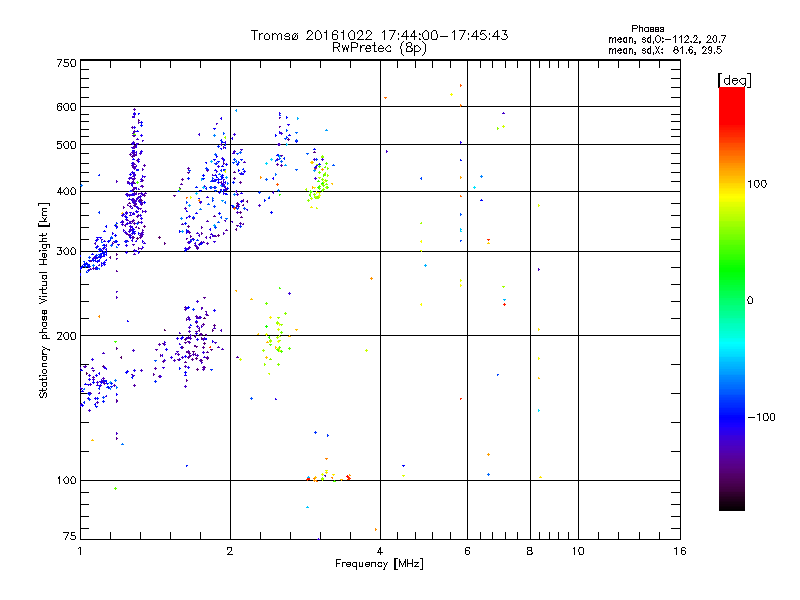Click the x-axis tick label '8'
Screen dimensions: 800x600
point(530,551)
